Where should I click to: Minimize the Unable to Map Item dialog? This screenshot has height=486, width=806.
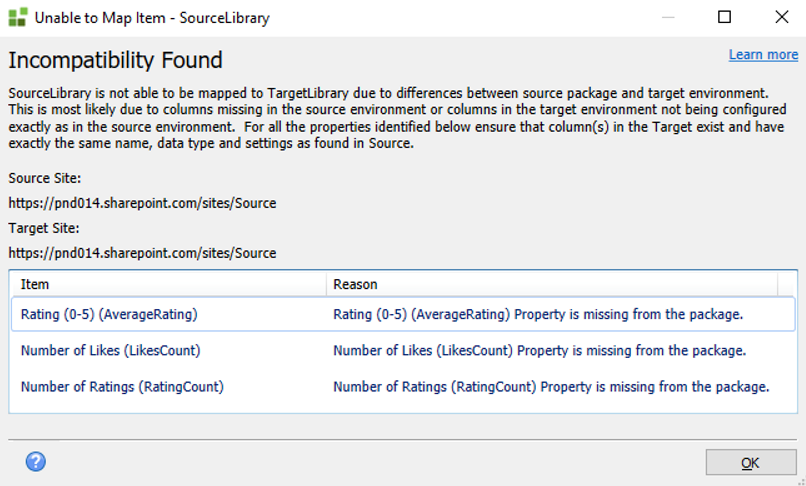point(669,17)
